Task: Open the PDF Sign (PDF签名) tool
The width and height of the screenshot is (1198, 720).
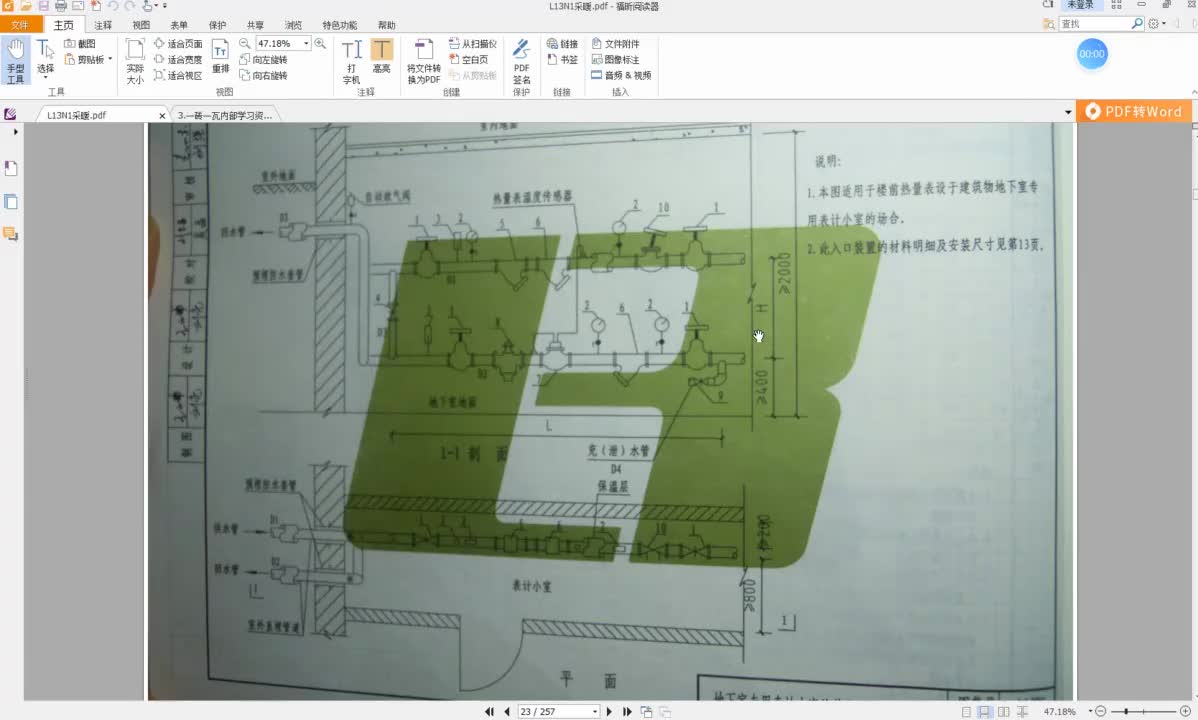Action: tap(521, 61)
